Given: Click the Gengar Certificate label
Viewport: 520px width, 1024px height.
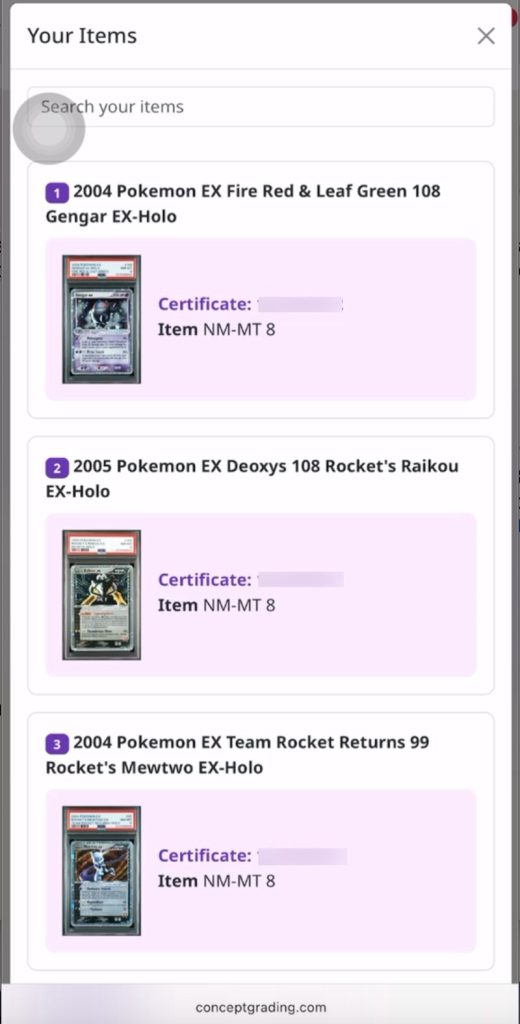Looking at the screenshot, I should pos(204,304).
